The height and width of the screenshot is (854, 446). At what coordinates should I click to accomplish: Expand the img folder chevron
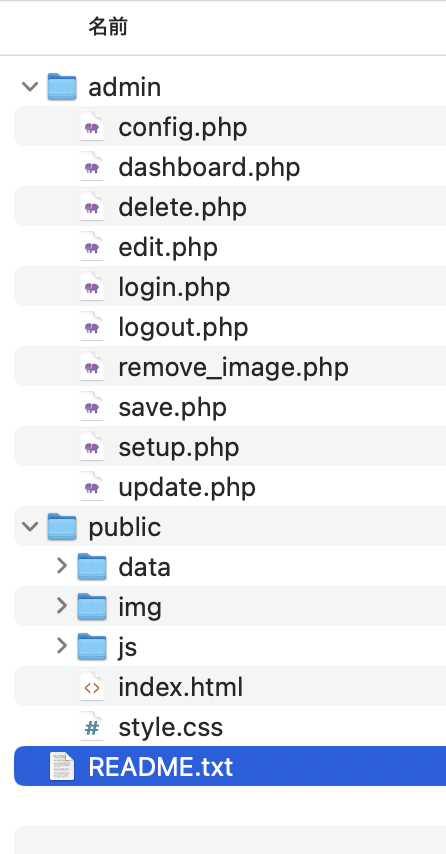pos(62,606)
